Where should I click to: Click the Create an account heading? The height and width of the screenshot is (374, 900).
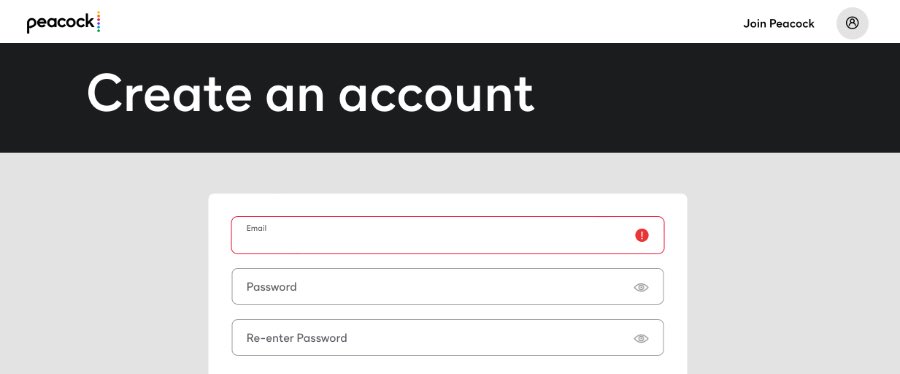click(311, 94)
